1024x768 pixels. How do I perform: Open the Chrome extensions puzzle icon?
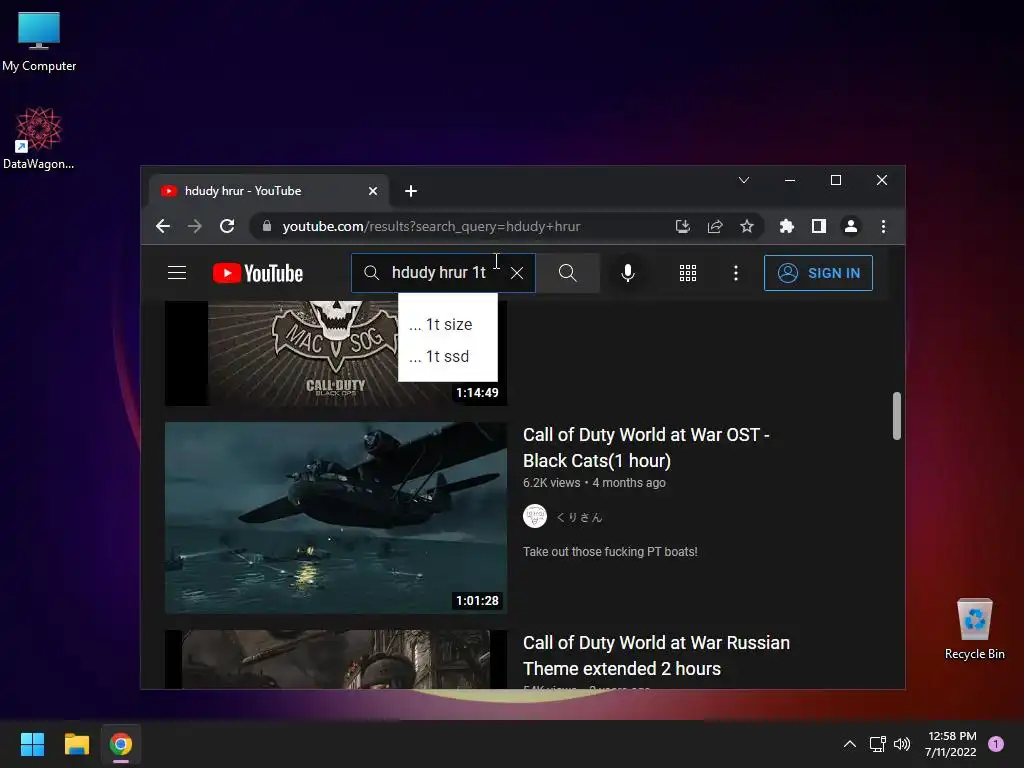[x=786, y=226]
